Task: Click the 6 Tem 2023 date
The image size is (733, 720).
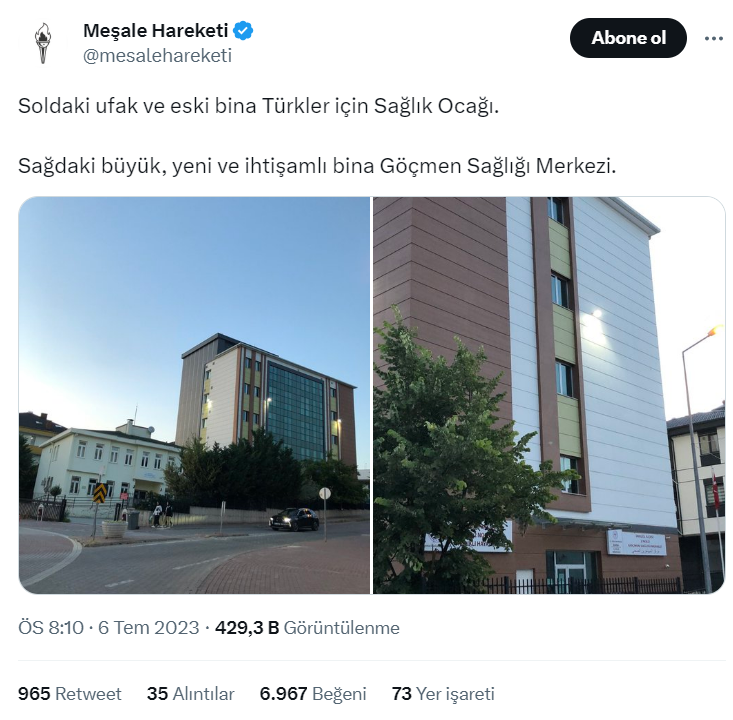Action: point(149,627)
